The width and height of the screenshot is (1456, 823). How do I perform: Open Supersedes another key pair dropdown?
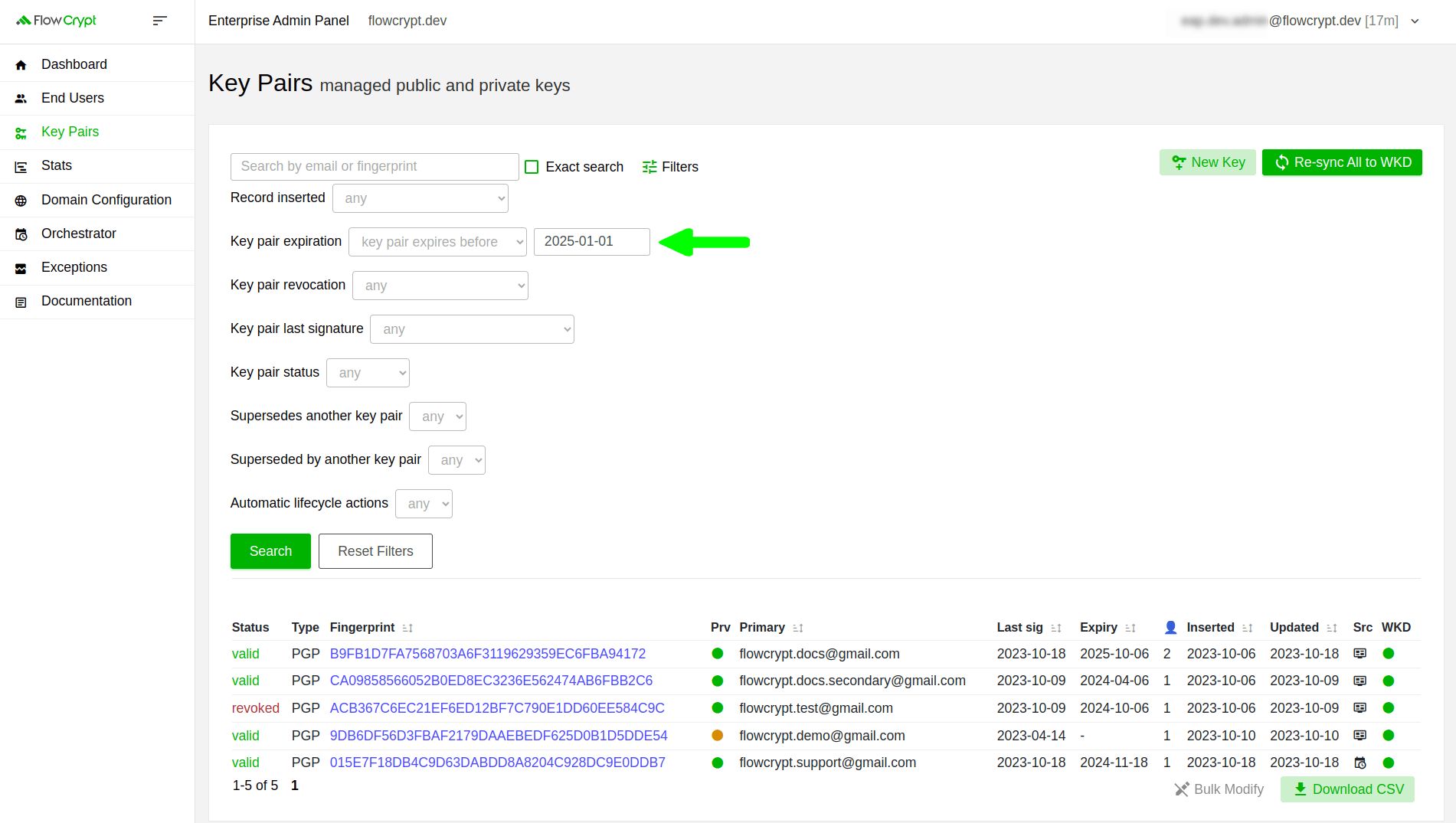437,416
